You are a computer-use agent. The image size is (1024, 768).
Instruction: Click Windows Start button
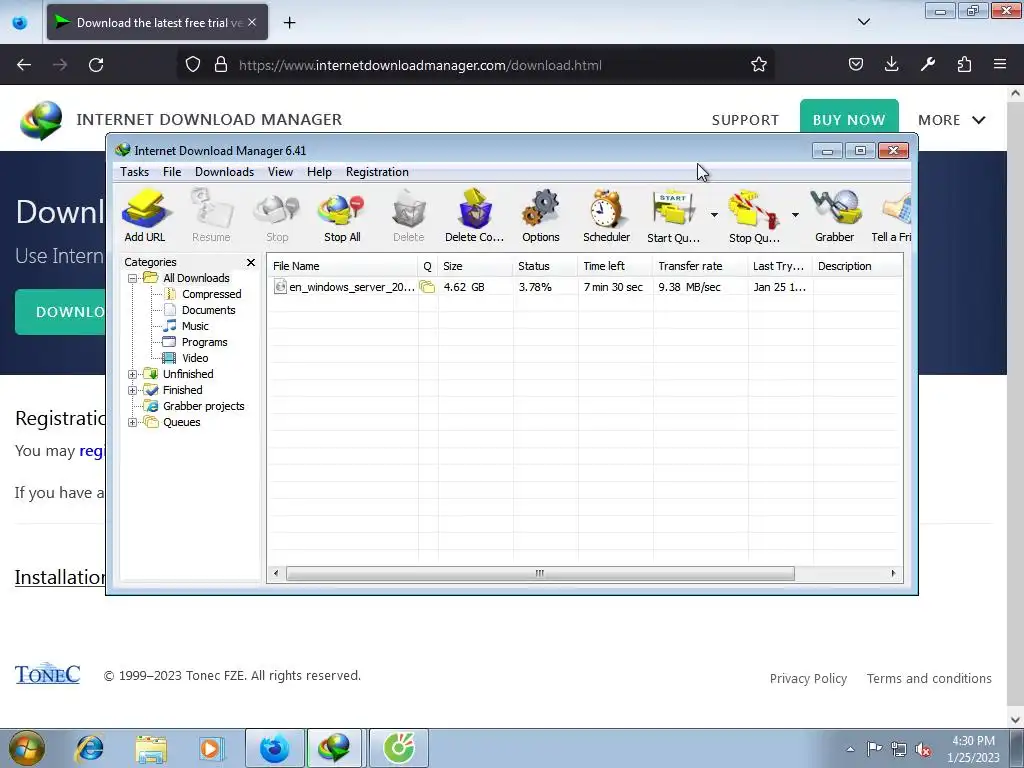pos(27,748)
